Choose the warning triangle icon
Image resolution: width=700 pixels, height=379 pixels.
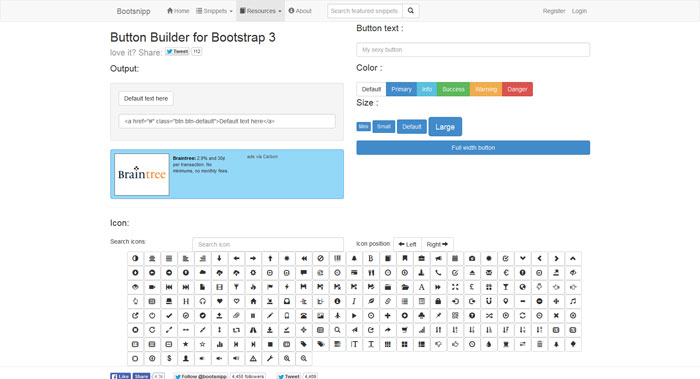(253, 358)
